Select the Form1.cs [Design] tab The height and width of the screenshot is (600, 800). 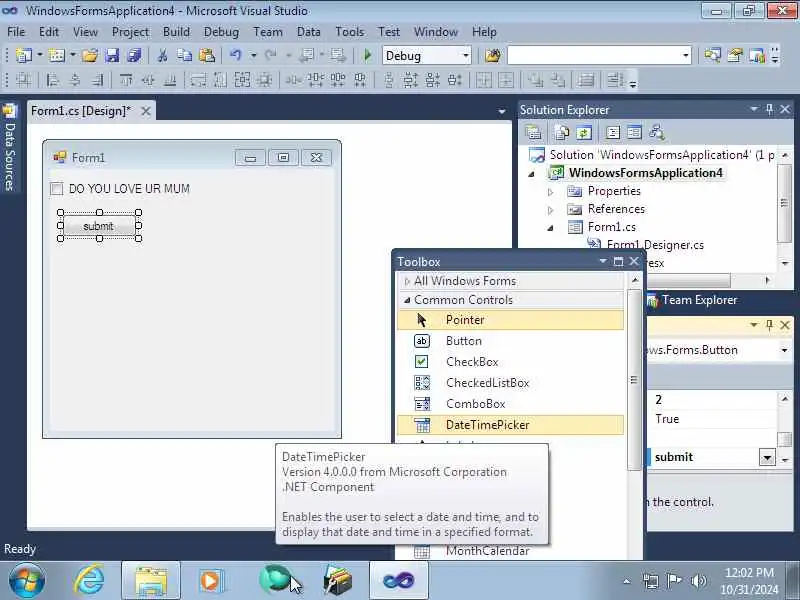pos(81,111)
